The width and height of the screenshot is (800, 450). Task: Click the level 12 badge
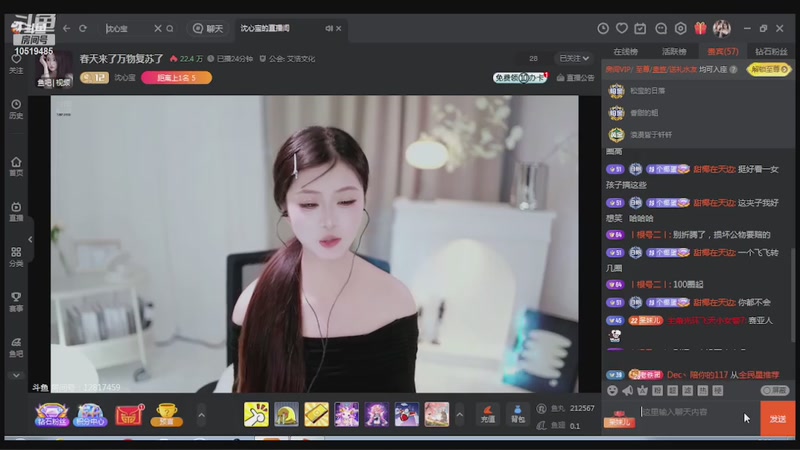94,78
